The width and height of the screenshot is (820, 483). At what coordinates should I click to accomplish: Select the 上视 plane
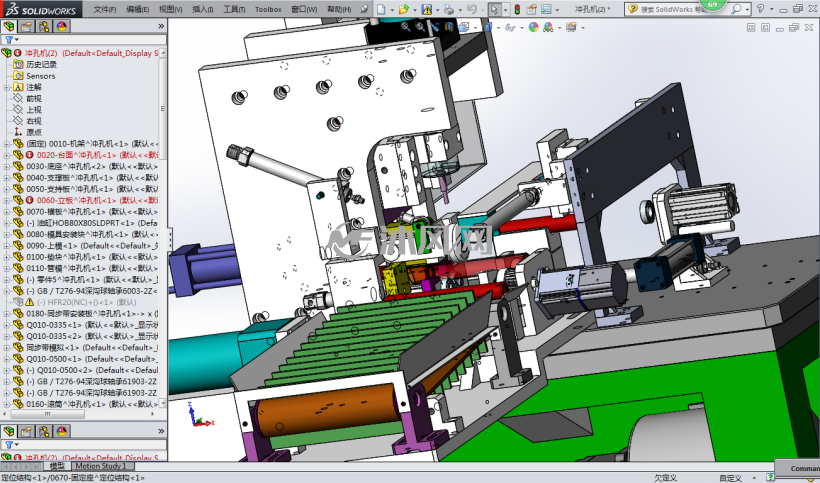[33, 110]
